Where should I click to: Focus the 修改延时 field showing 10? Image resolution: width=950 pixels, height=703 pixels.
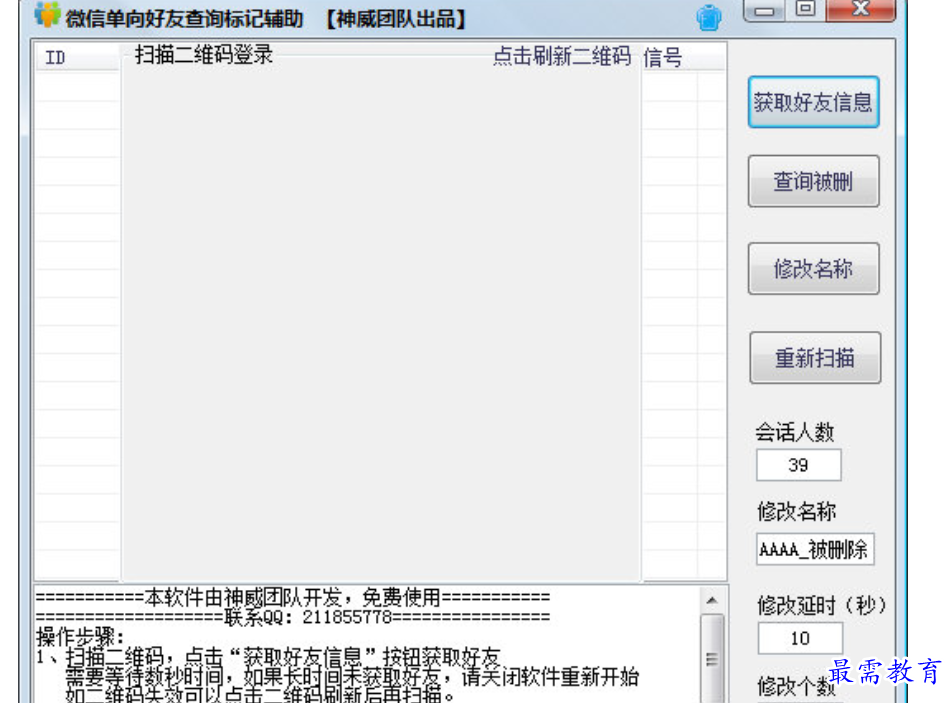point(800,638)
